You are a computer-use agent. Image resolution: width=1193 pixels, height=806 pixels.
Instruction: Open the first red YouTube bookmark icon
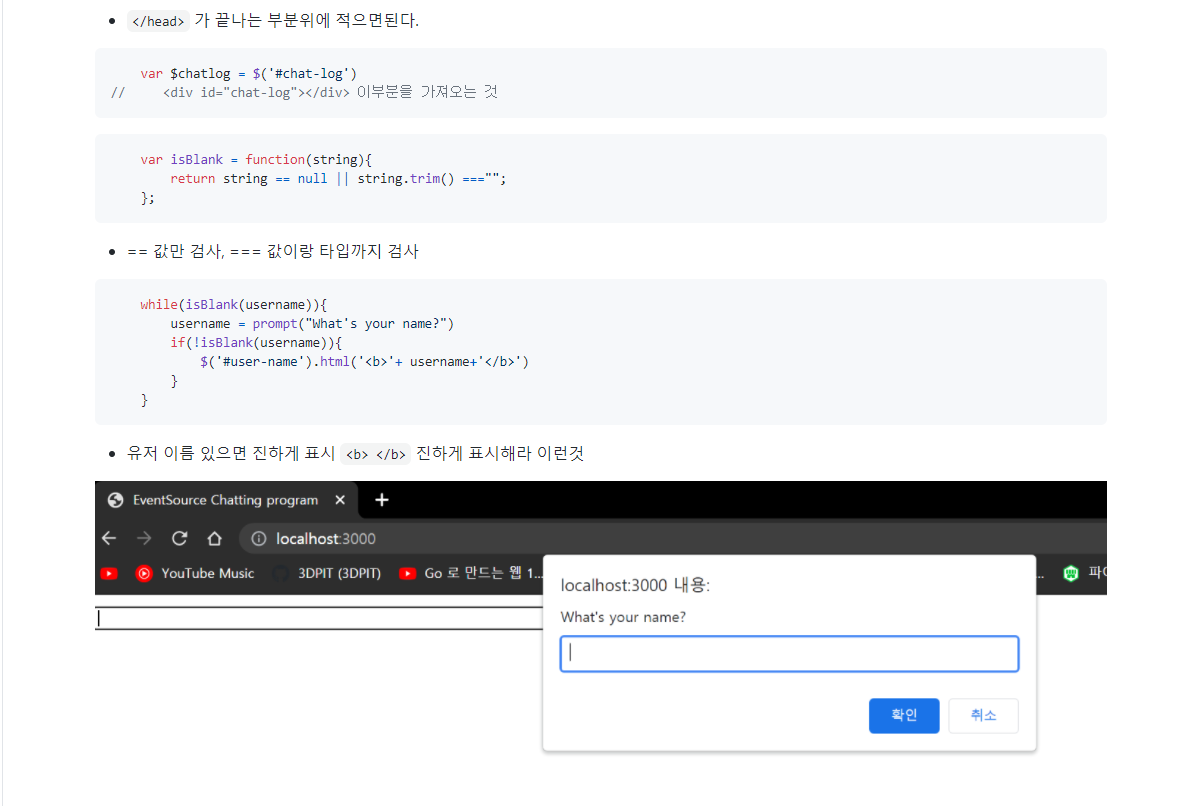point(109,573)
